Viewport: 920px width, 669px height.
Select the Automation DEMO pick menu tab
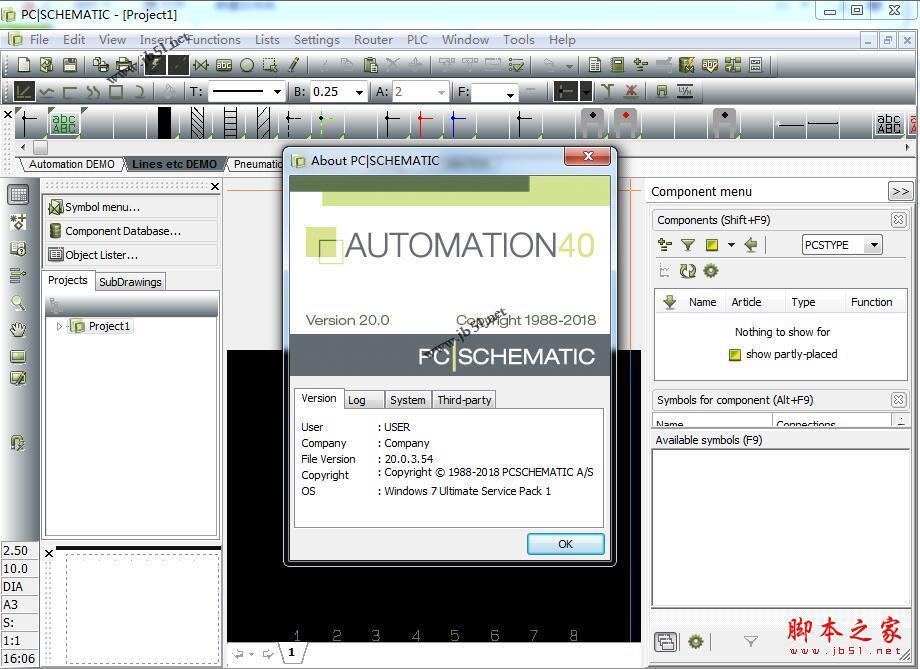[x=72, y=164]
